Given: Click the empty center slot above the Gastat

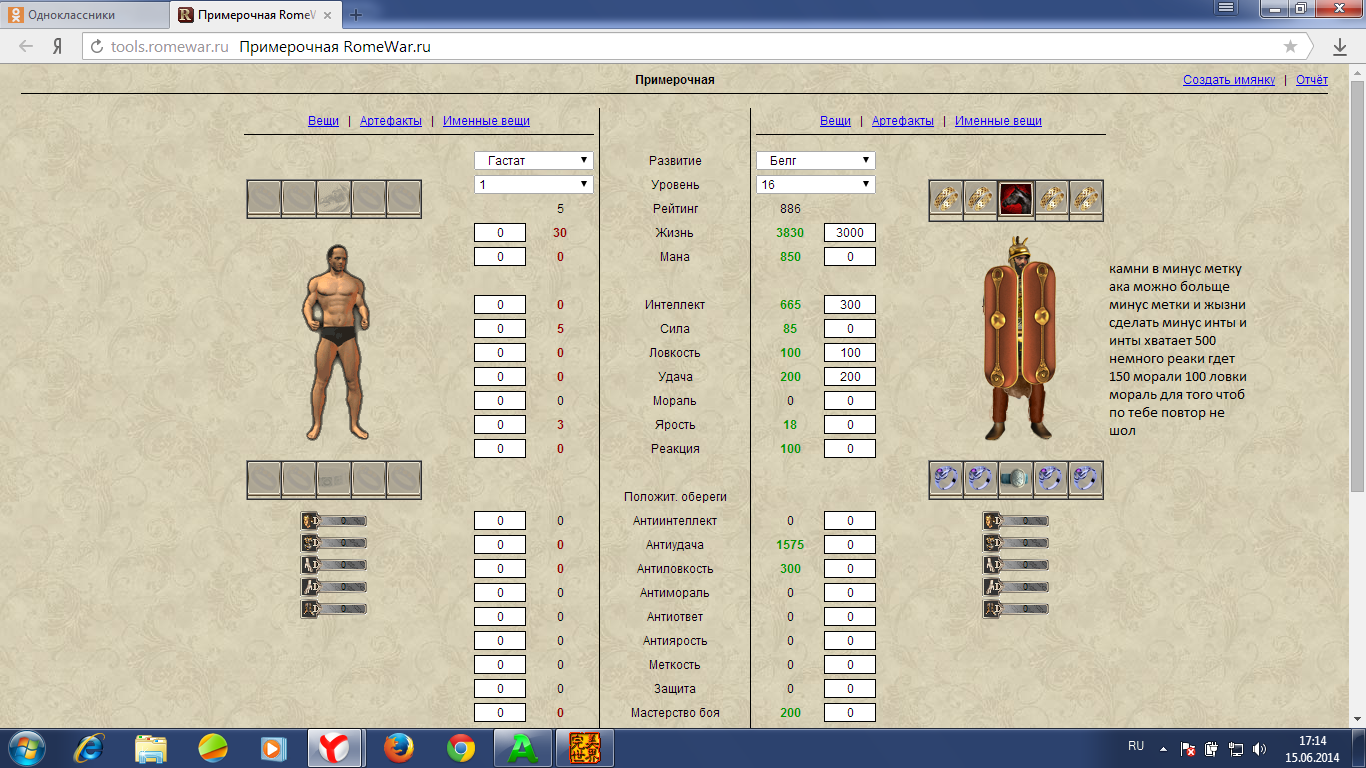Looking at the screenshot, I should [x=334, y=199].
